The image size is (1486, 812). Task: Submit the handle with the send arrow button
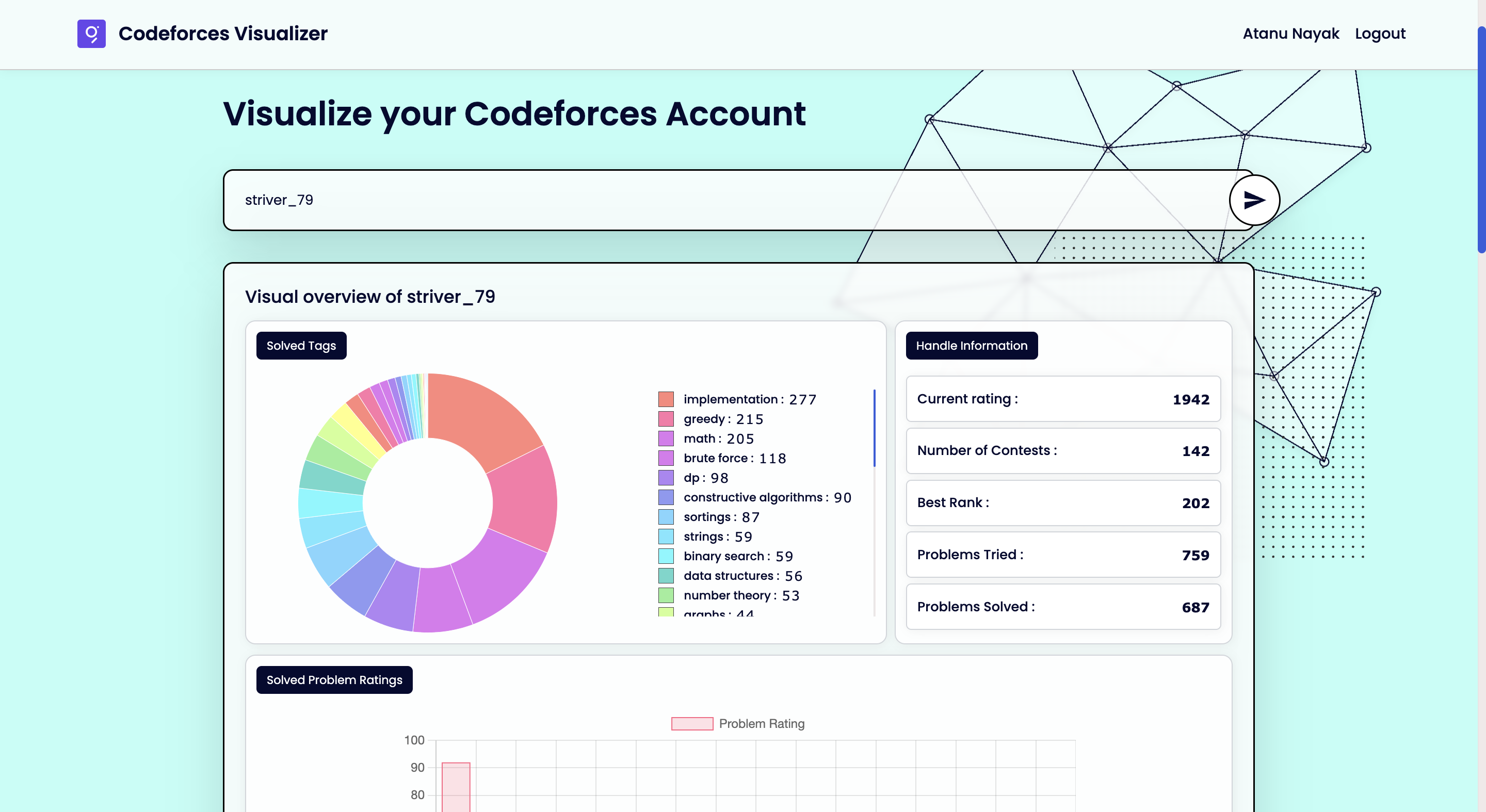(x=1254, y=200)
